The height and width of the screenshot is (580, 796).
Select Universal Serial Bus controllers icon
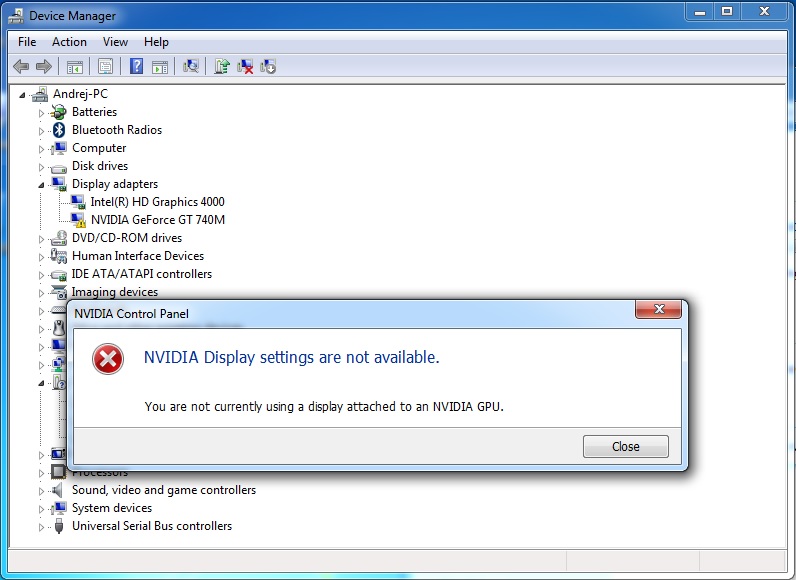click(59, 526)
